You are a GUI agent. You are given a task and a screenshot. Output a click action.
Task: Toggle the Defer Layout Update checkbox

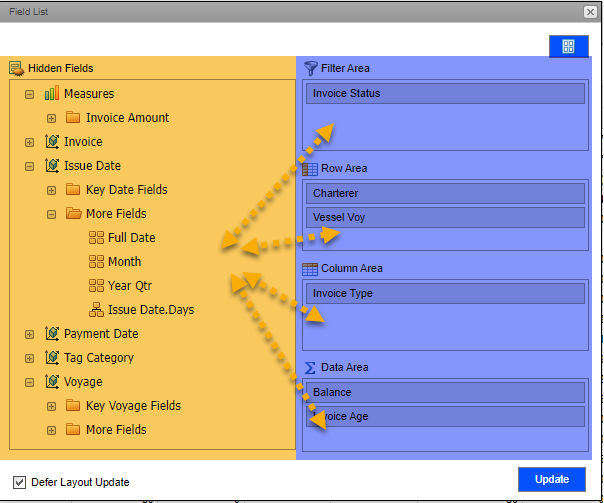[19, 482]
